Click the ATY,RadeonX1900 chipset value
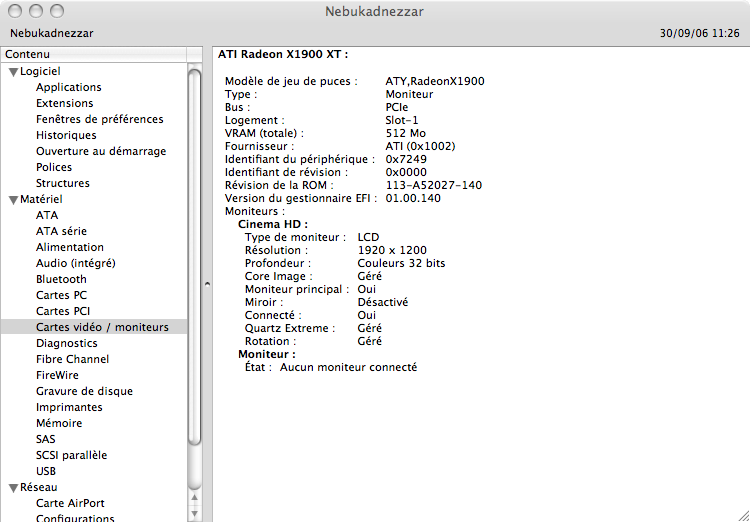Viewport: 750px width, 522px height. pos(435,81)
